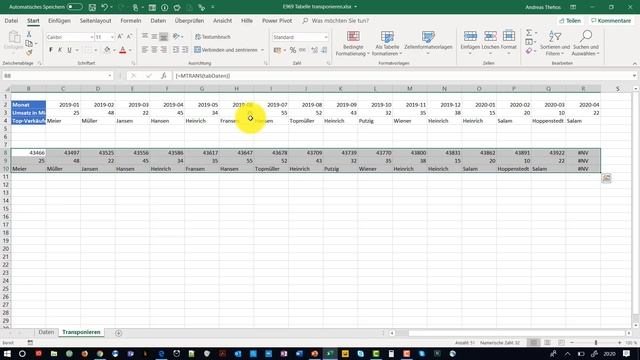Click the percent style icon
Image resolution: width=640 pixels, height=360 pixels.
pyautogui.click(x=293, y=50)
